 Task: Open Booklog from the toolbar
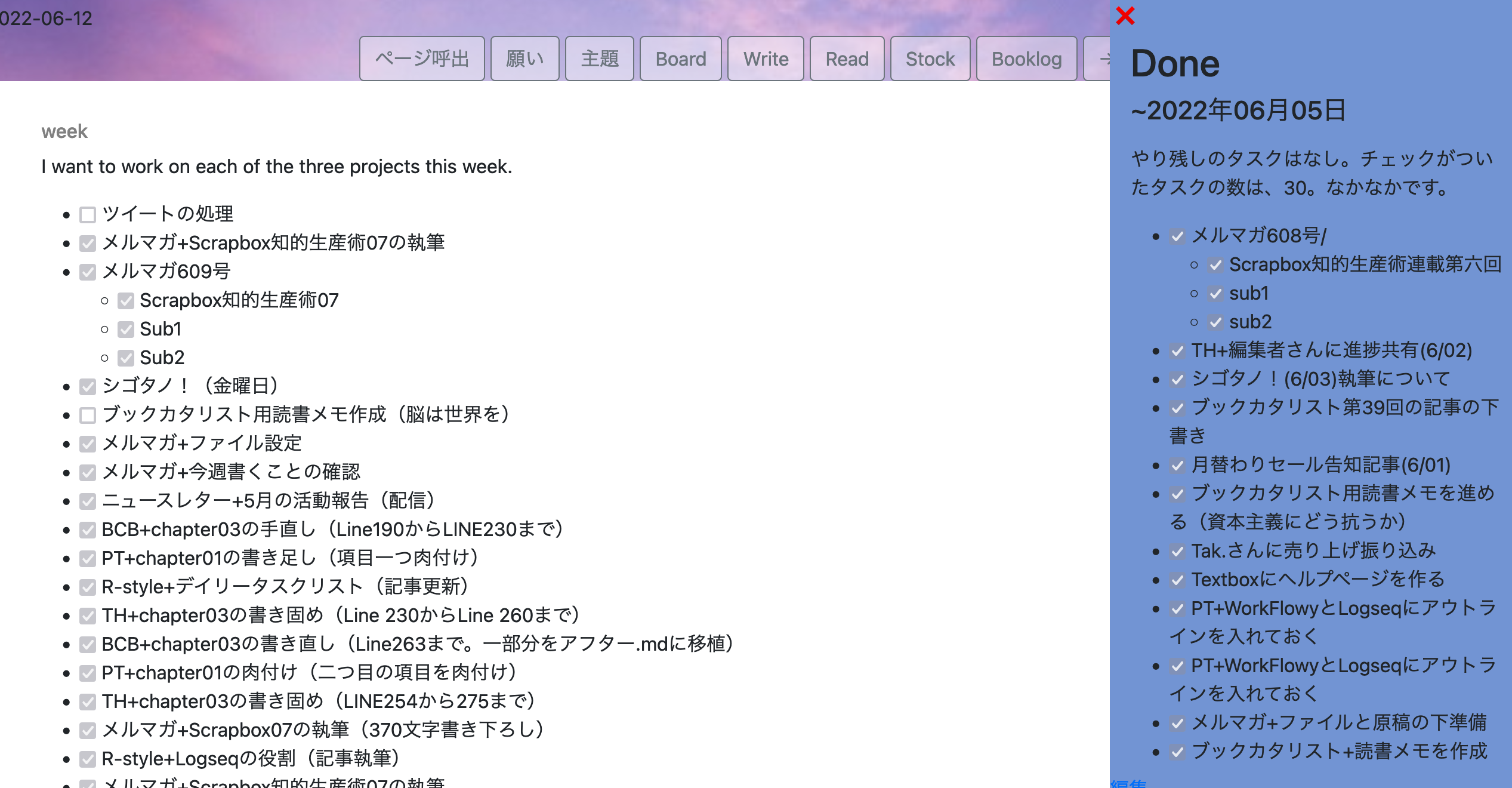pos(1026,59)
